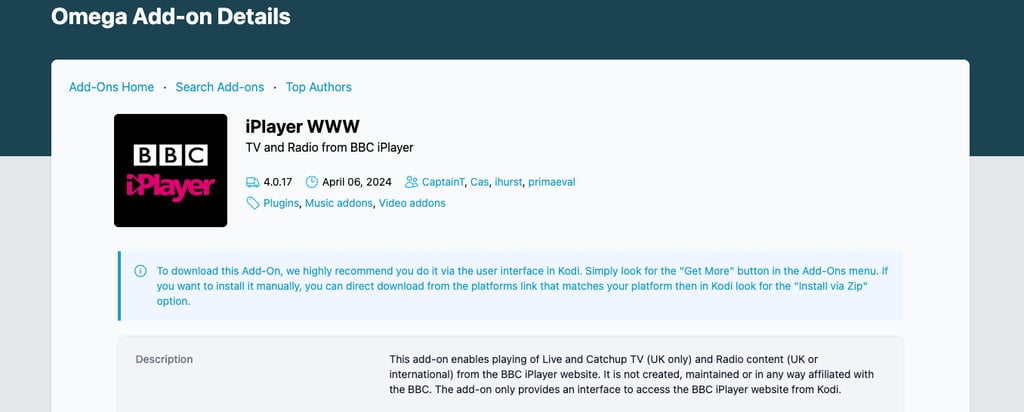Click the Omega Add-on Details heading
This screenshot has width=1024, height=412.
(170, 16)
